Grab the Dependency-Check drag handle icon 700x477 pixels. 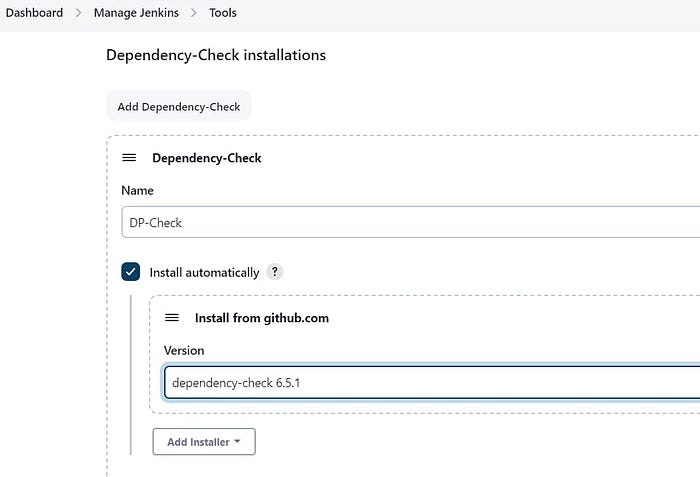(129, 158)
